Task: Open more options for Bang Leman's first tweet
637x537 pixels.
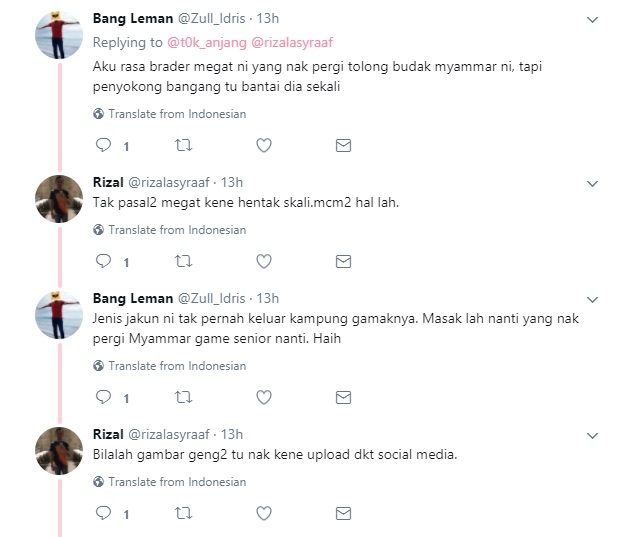Action: 592,19
